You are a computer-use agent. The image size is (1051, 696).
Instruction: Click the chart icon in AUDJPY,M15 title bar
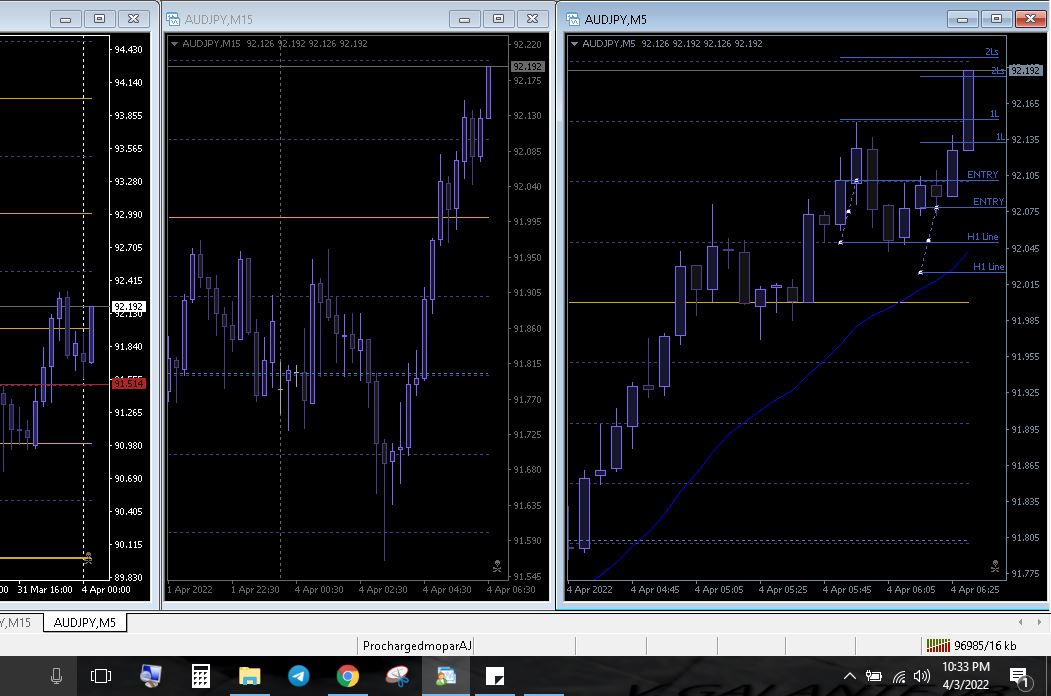point(173,19)
